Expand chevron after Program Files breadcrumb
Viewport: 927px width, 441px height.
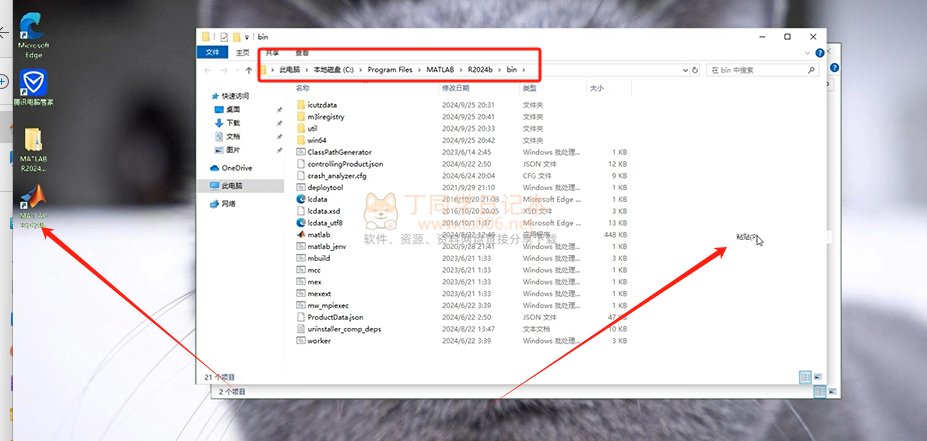click(419, 70)
